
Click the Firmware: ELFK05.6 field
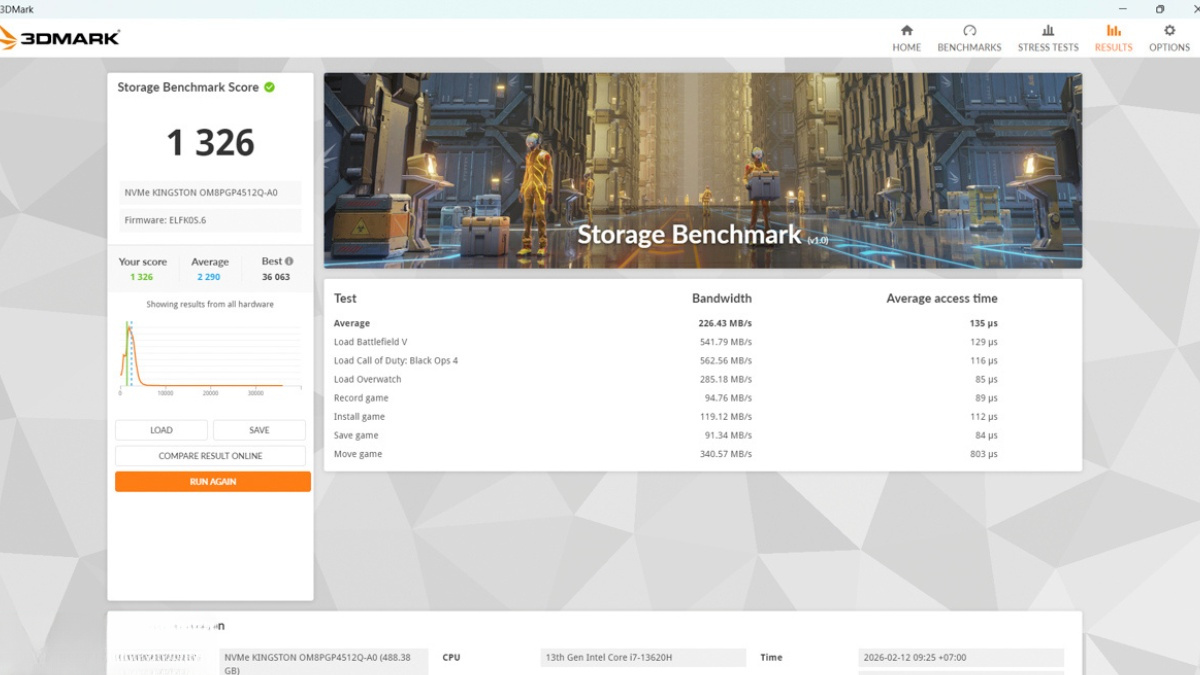point(209,220)
